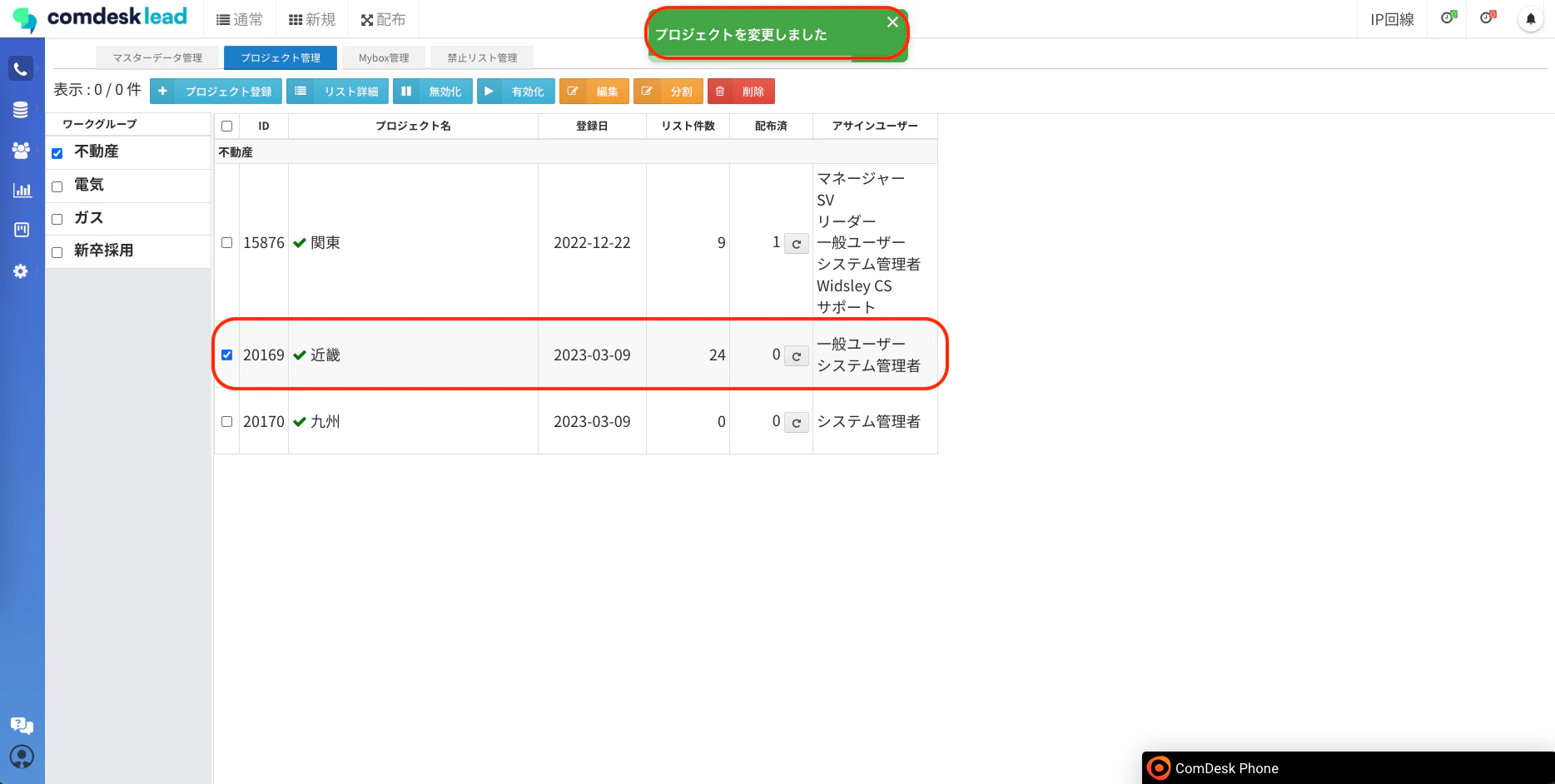
Task: Click the 関東 project name
Action: 325,243
